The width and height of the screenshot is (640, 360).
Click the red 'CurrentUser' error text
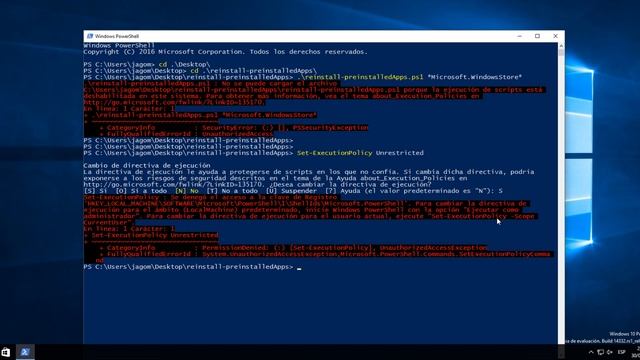(x=108, y=222)
